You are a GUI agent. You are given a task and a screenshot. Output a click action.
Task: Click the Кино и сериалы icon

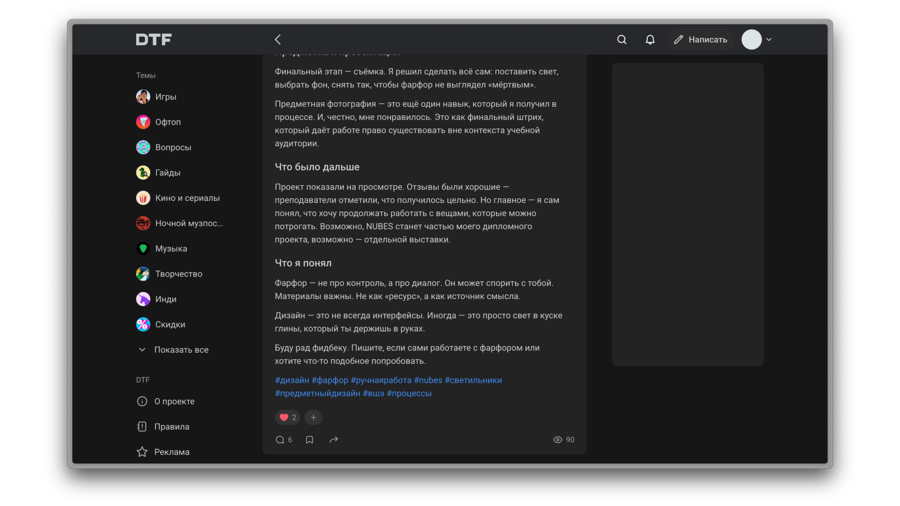pyautogui.click(x=143, y=198)
